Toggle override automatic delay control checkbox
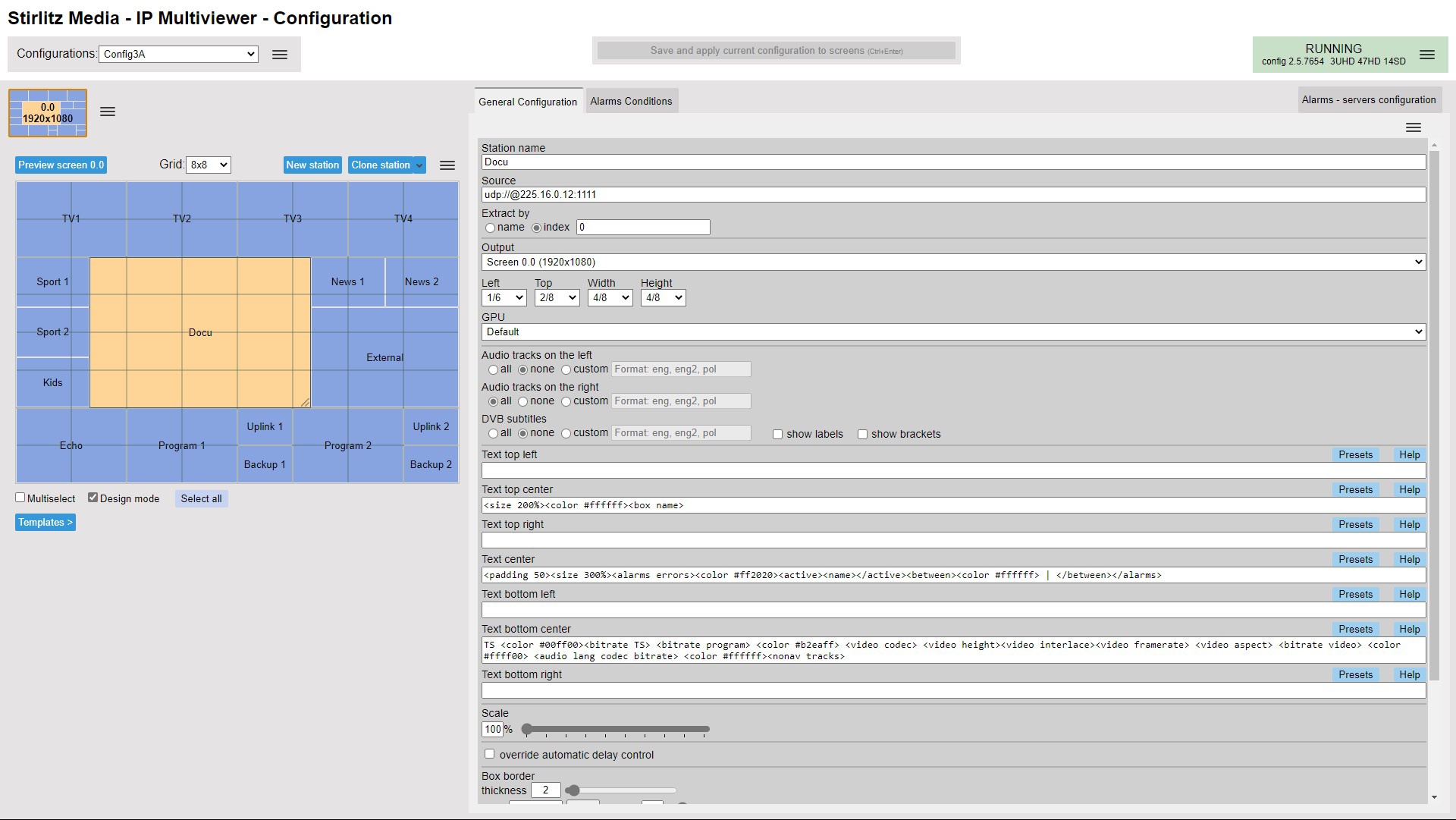Viewport: 1456px width, 820px height. (x=490, y=753)
